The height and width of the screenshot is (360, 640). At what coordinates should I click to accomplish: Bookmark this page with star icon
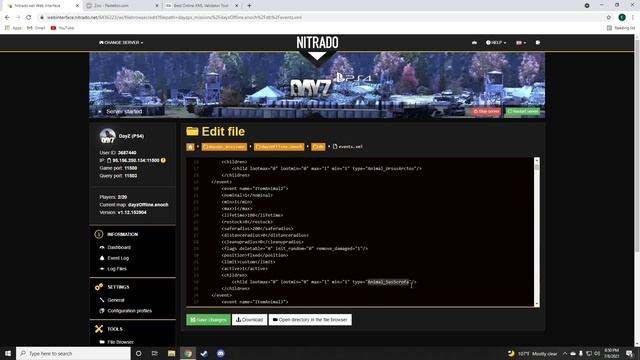tap(609, 18)
